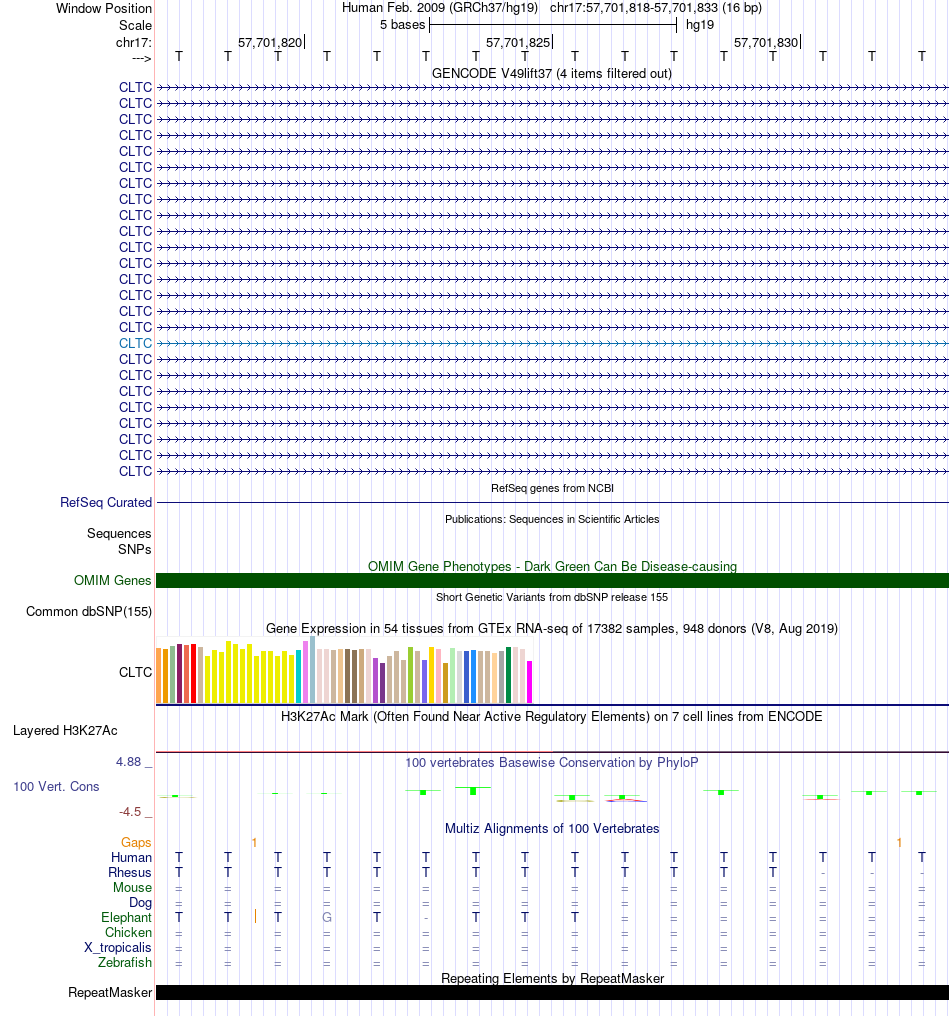The height and width of the screenshot is (1016, 950).
Task: Click the magenta last bar in GTEx chart
Action: click(529, 682)
